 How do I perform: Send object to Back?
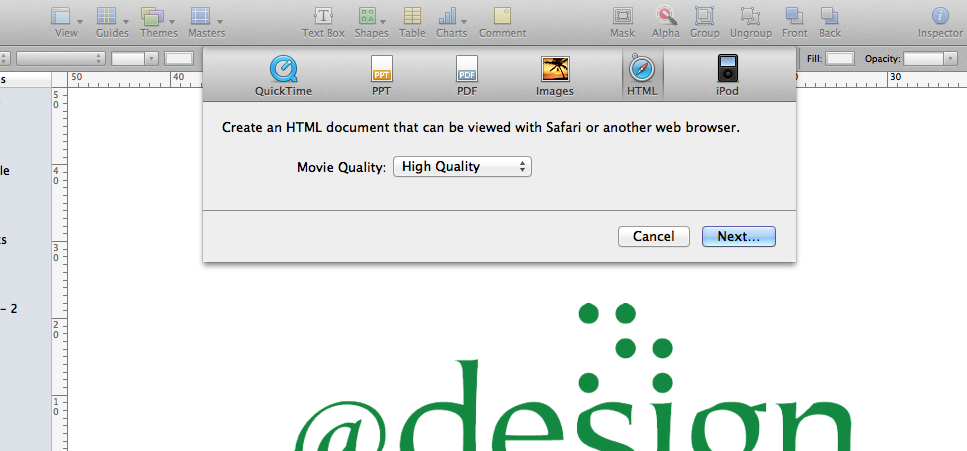(x=829, y=22)
